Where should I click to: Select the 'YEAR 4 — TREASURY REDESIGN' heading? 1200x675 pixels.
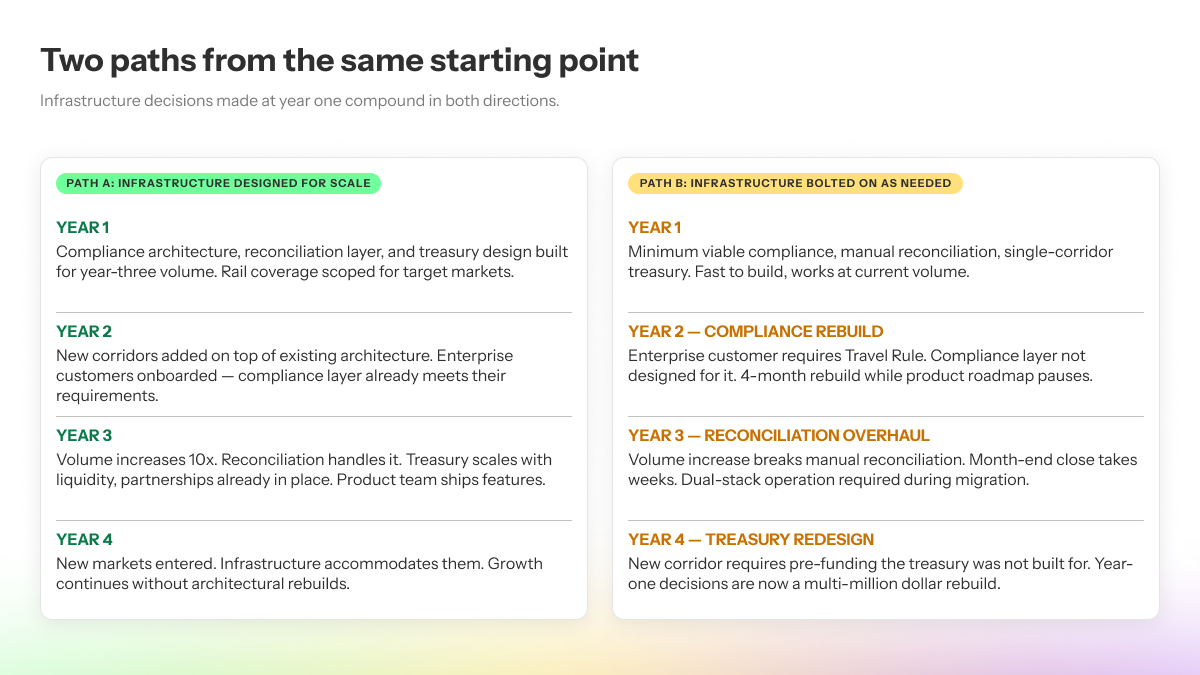[751, 540]
